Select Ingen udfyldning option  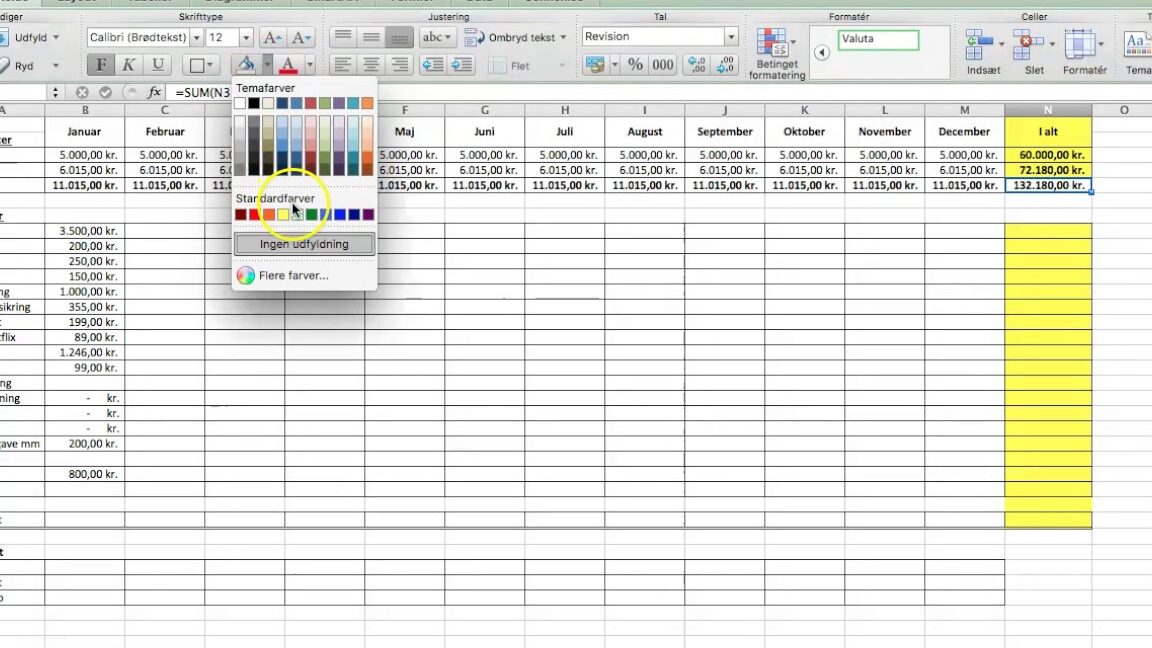(304, 244)
